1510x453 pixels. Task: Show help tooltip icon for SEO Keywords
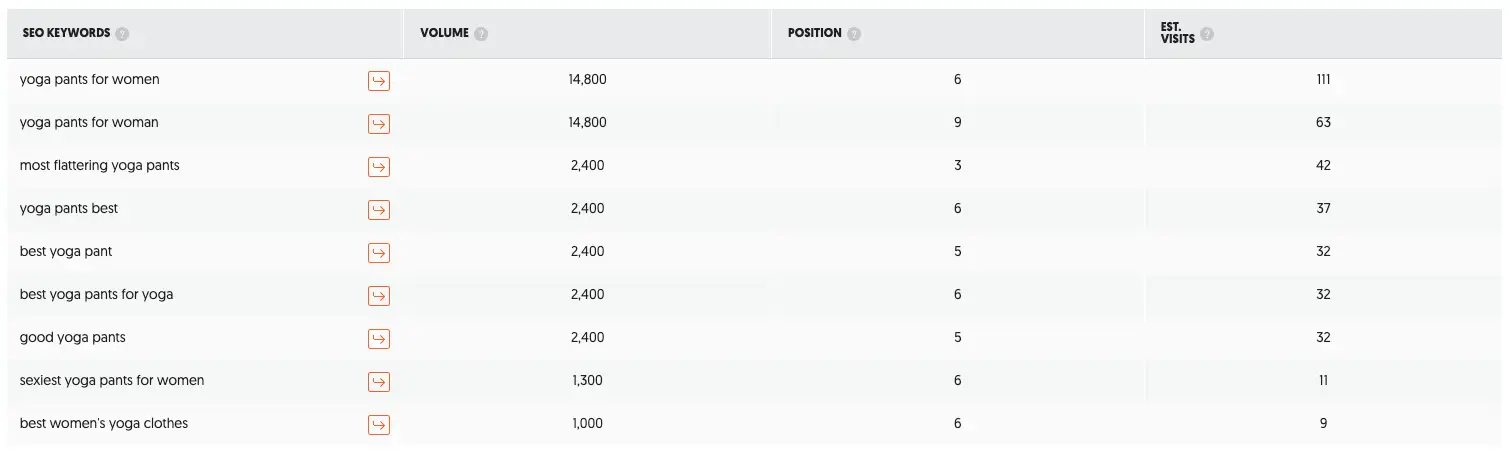click(x=123, y=34)
